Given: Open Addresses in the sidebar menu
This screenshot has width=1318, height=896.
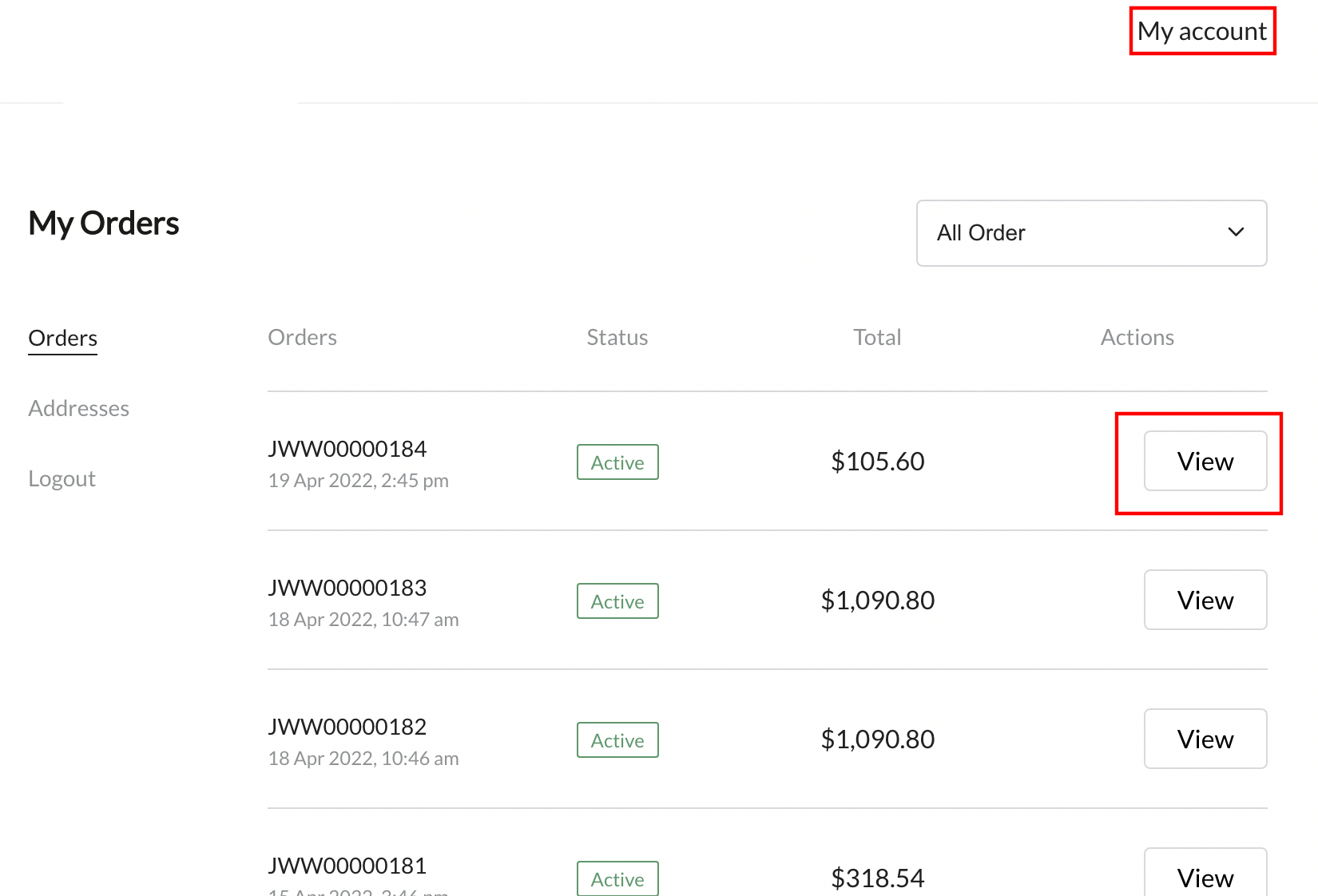Looking at the screenshot, I should click(78, 408).
